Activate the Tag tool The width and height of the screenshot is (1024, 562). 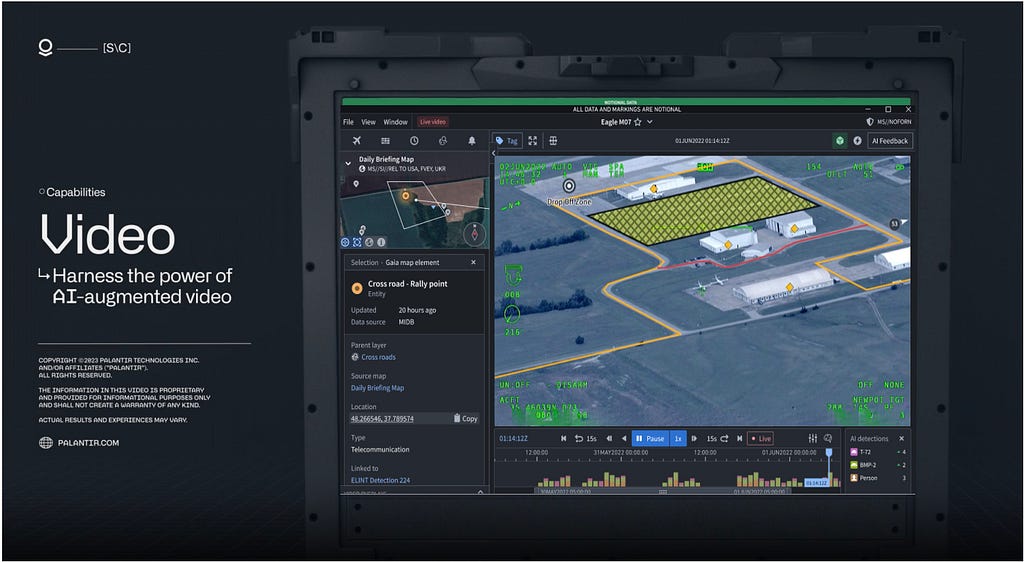[x=507, y=141]
